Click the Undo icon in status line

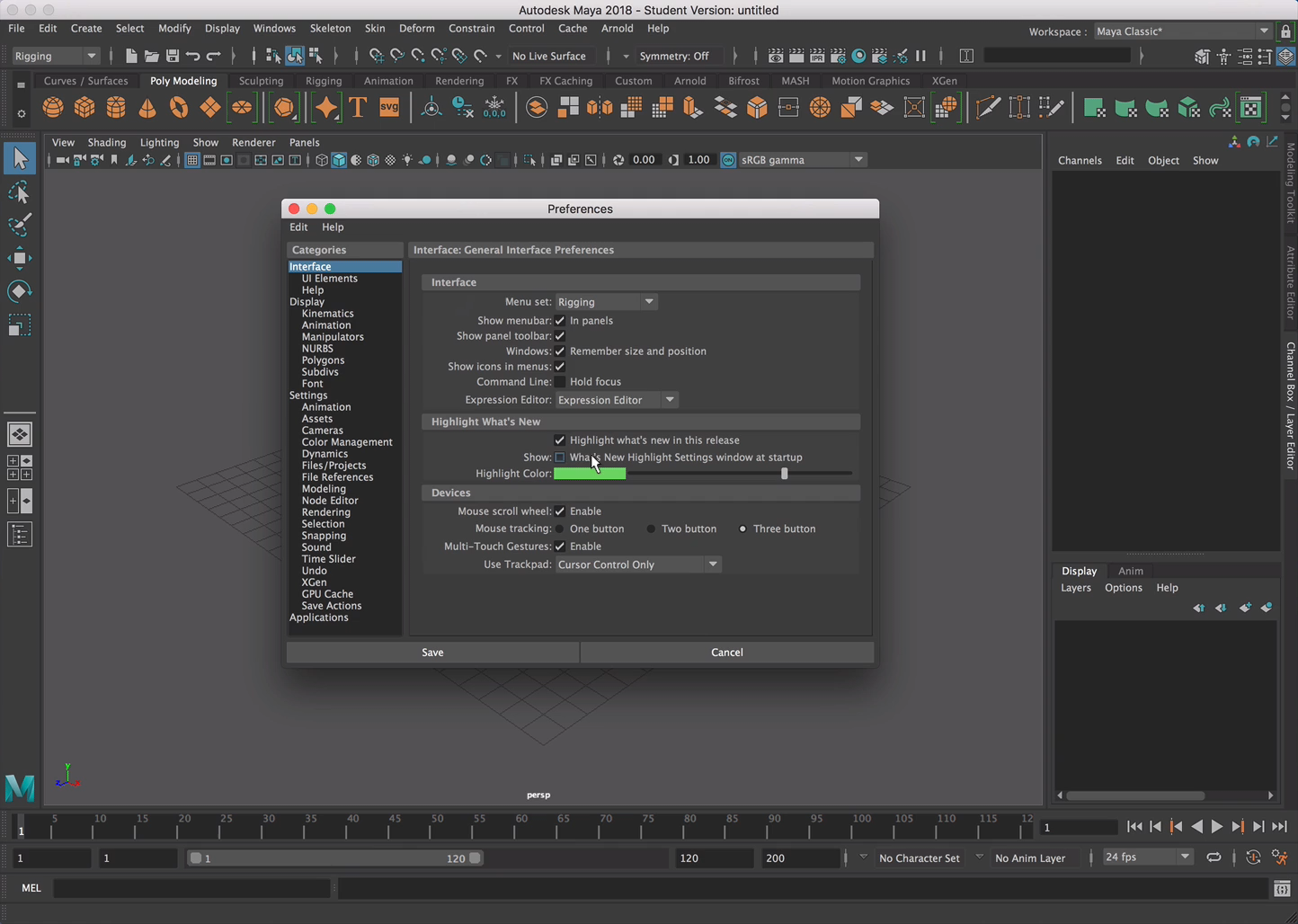point(192,56)
